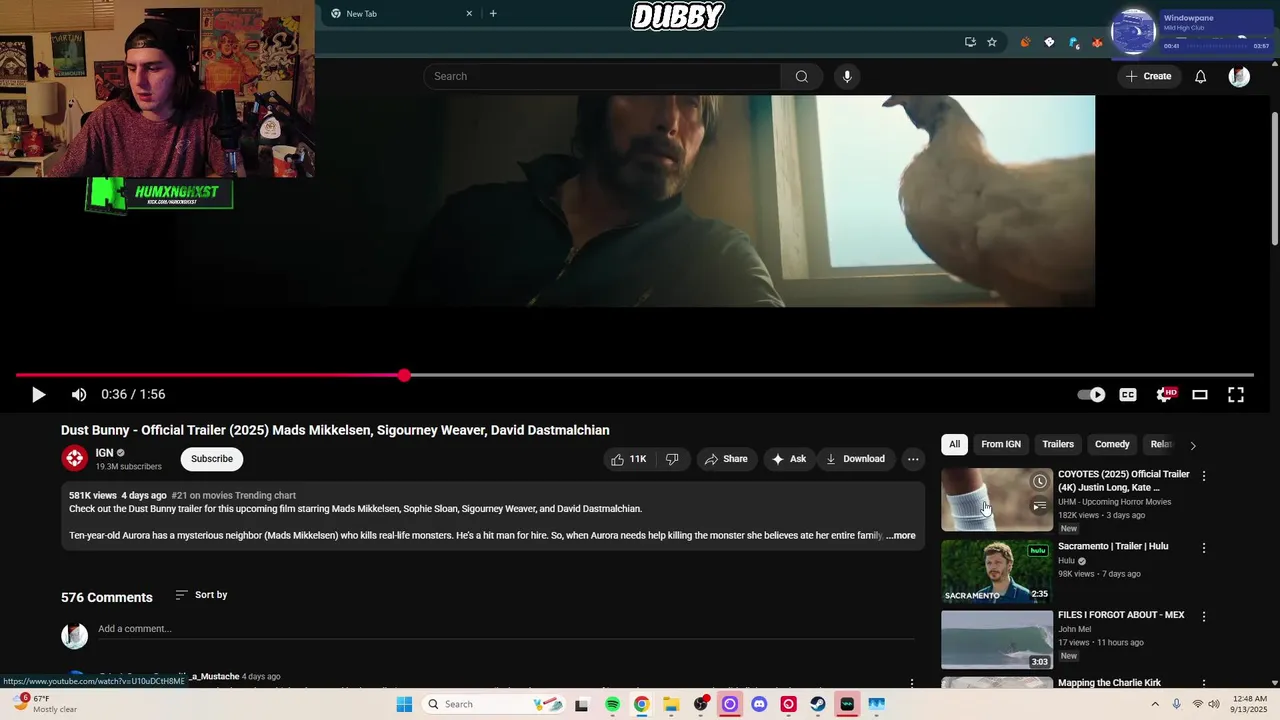
Task: Open options menu for COYOTES video
Action: pyautogui.click(x=1204, y=476)
